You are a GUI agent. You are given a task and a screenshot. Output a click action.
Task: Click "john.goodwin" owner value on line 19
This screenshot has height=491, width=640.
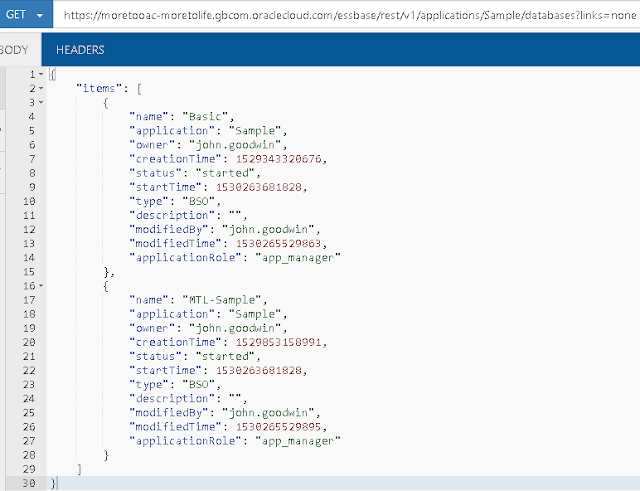click(235, 328)
